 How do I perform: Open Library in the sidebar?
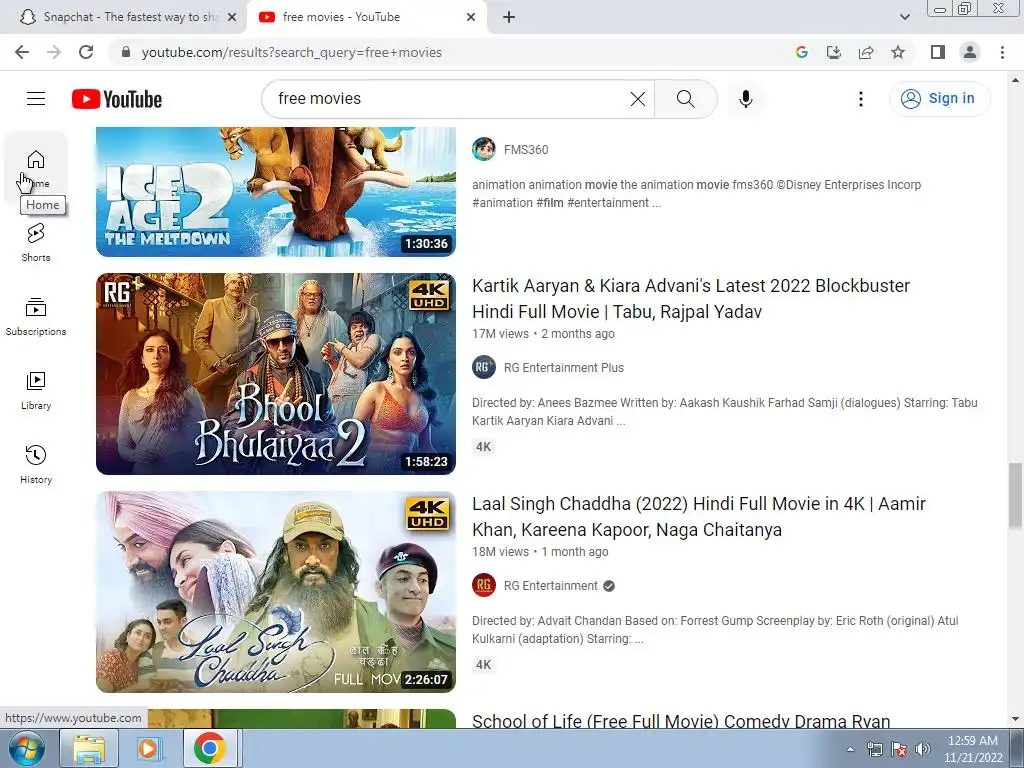point(36,391)
